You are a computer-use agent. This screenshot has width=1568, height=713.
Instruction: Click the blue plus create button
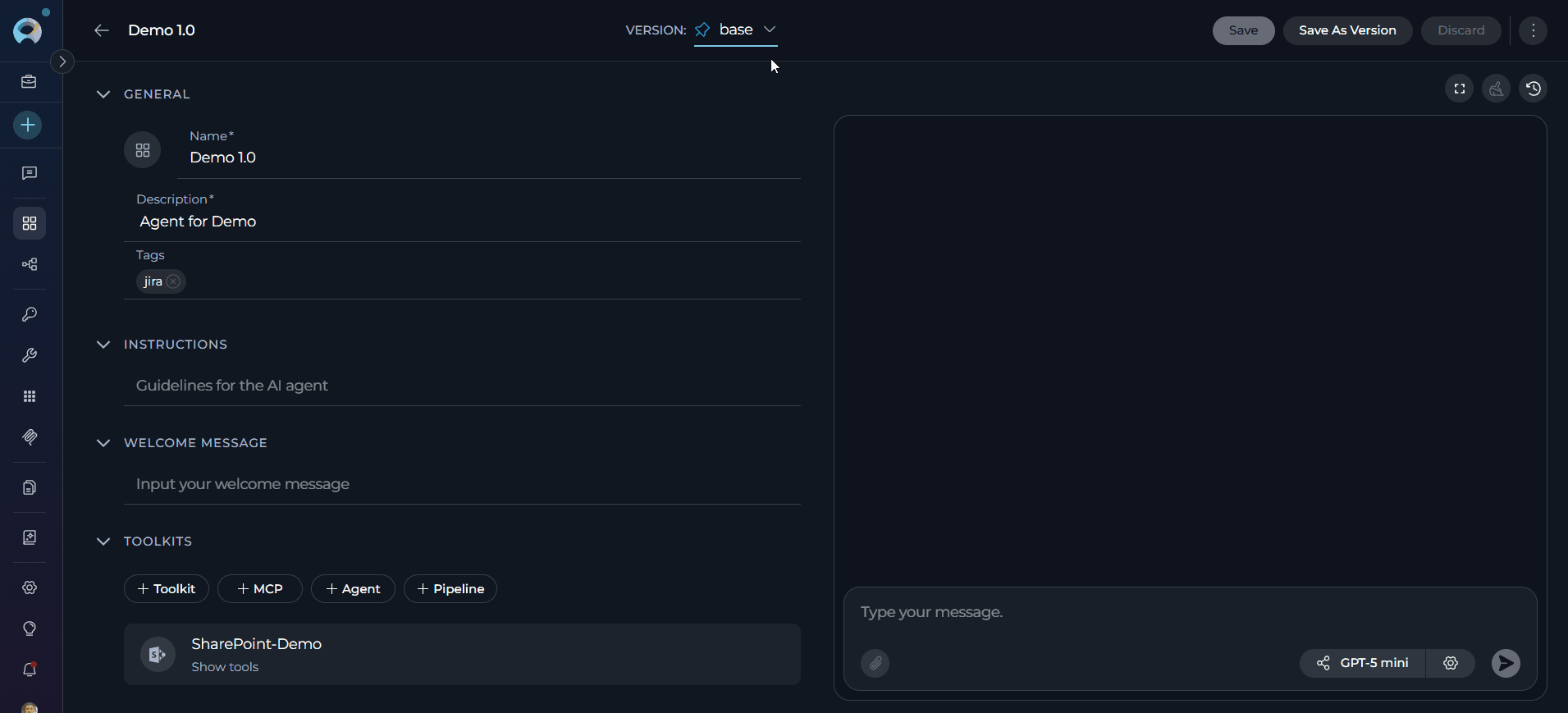(x=28, y=125)
